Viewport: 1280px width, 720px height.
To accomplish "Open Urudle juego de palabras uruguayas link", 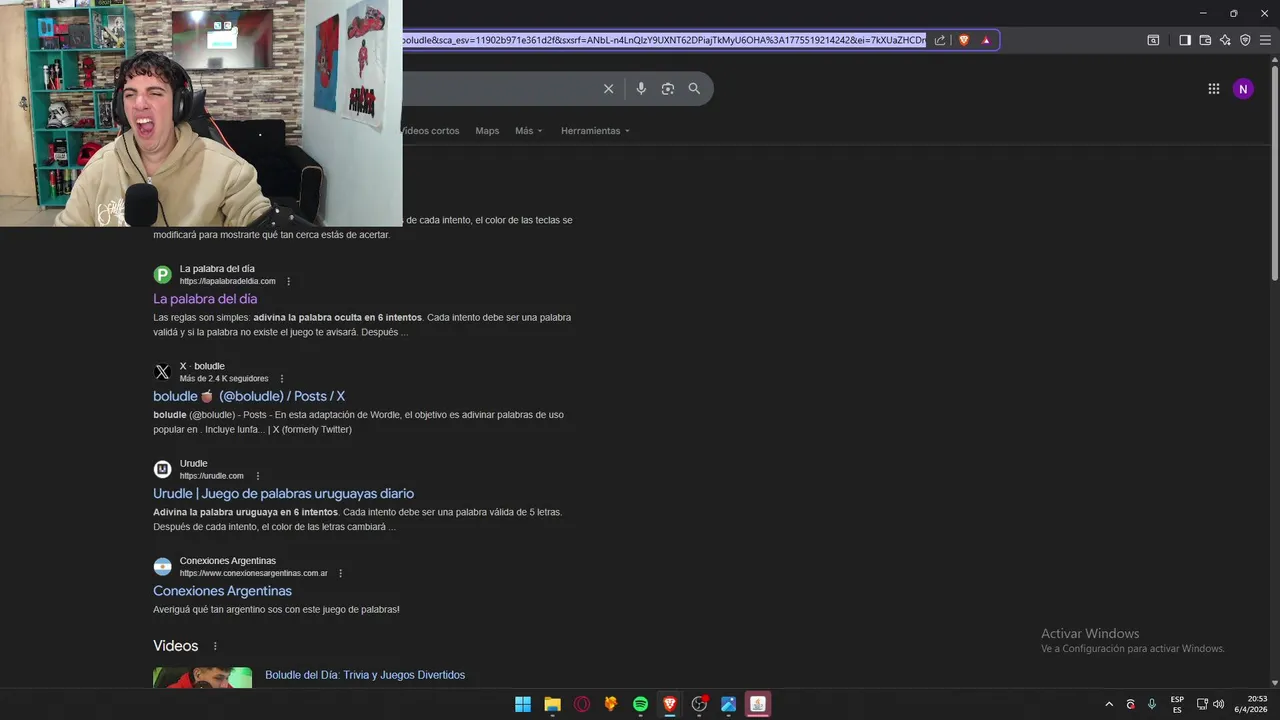I will click(283, 494).
